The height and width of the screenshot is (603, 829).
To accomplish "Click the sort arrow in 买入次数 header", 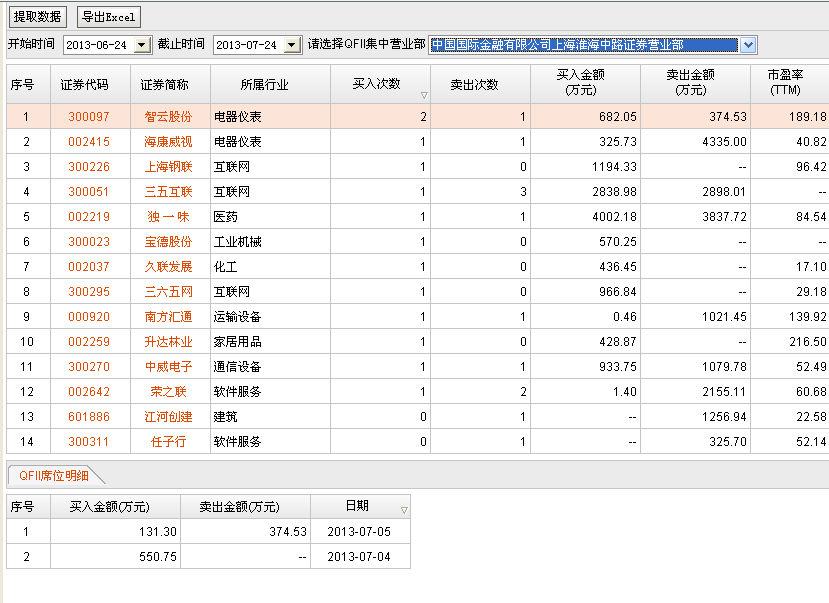I will (x=424, y=96).
